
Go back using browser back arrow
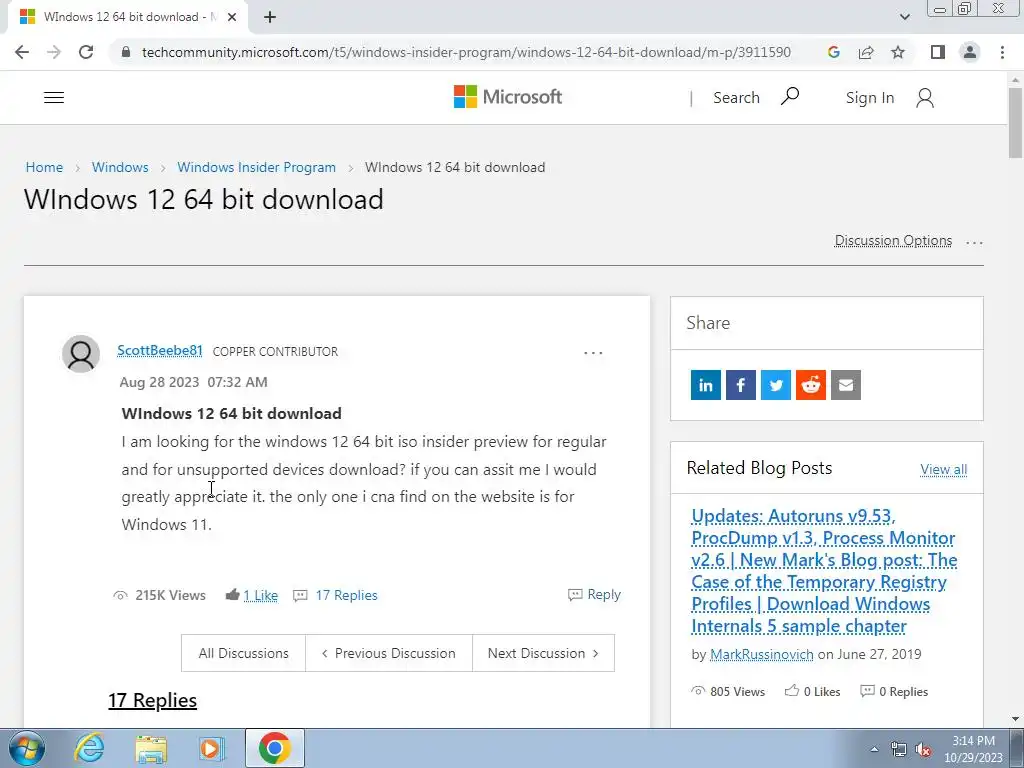coord(22,52)
